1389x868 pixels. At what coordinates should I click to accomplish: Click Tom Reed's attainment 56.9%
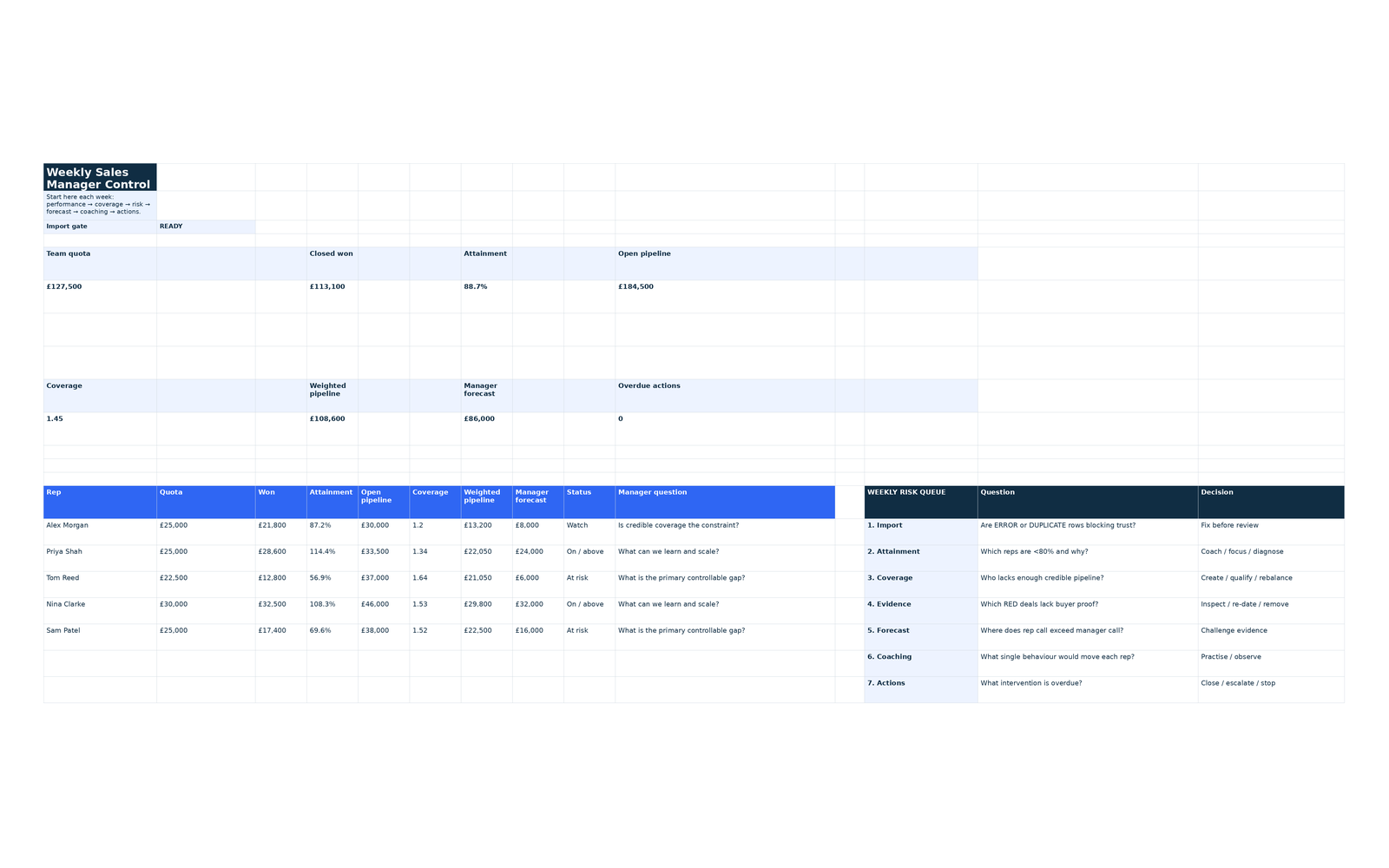tap(332, 584)
